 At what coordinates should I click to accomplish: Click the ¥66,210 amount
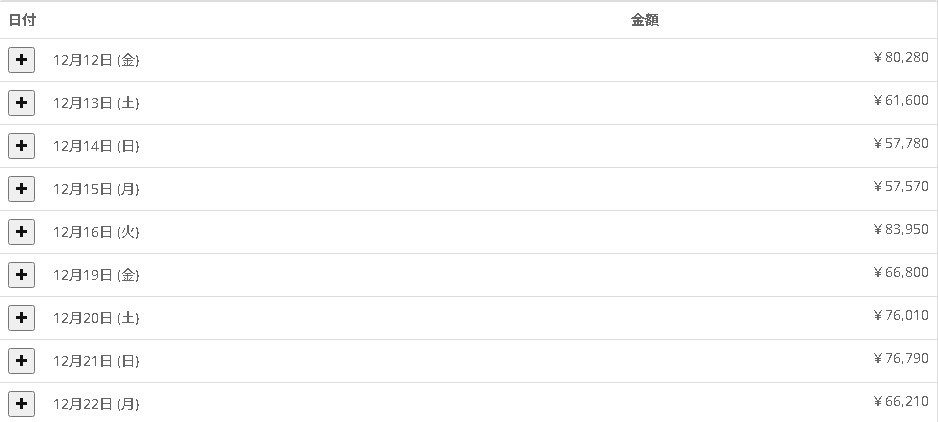coord(900,402)
